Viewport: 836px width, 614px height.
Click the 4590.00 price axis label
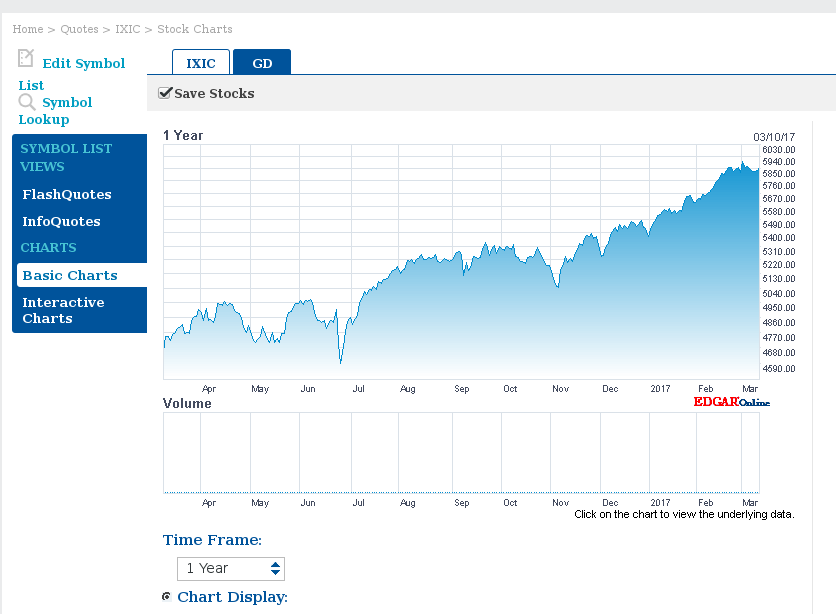[x=779, y=369]
